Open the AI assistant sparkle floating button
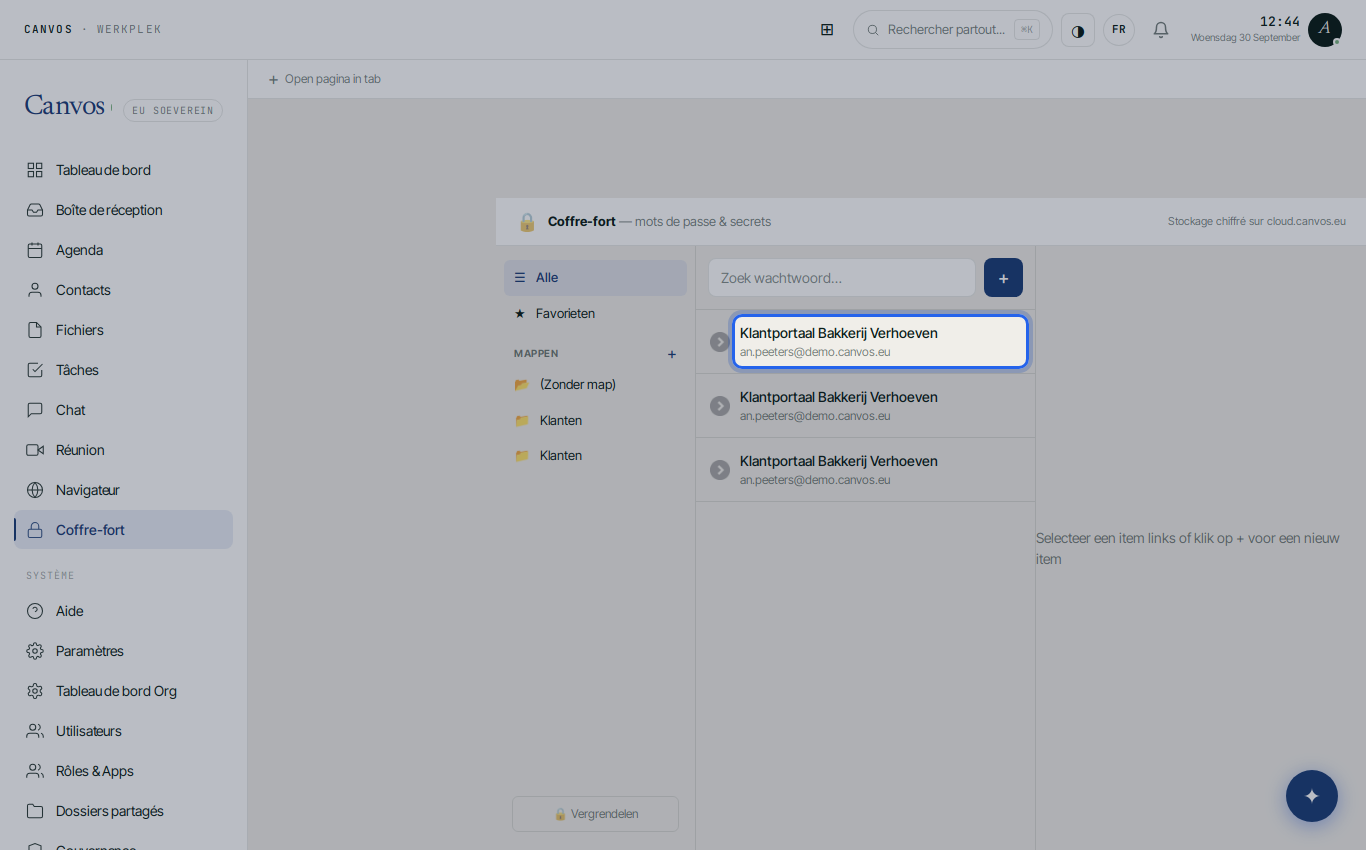 pos(1312,796)
